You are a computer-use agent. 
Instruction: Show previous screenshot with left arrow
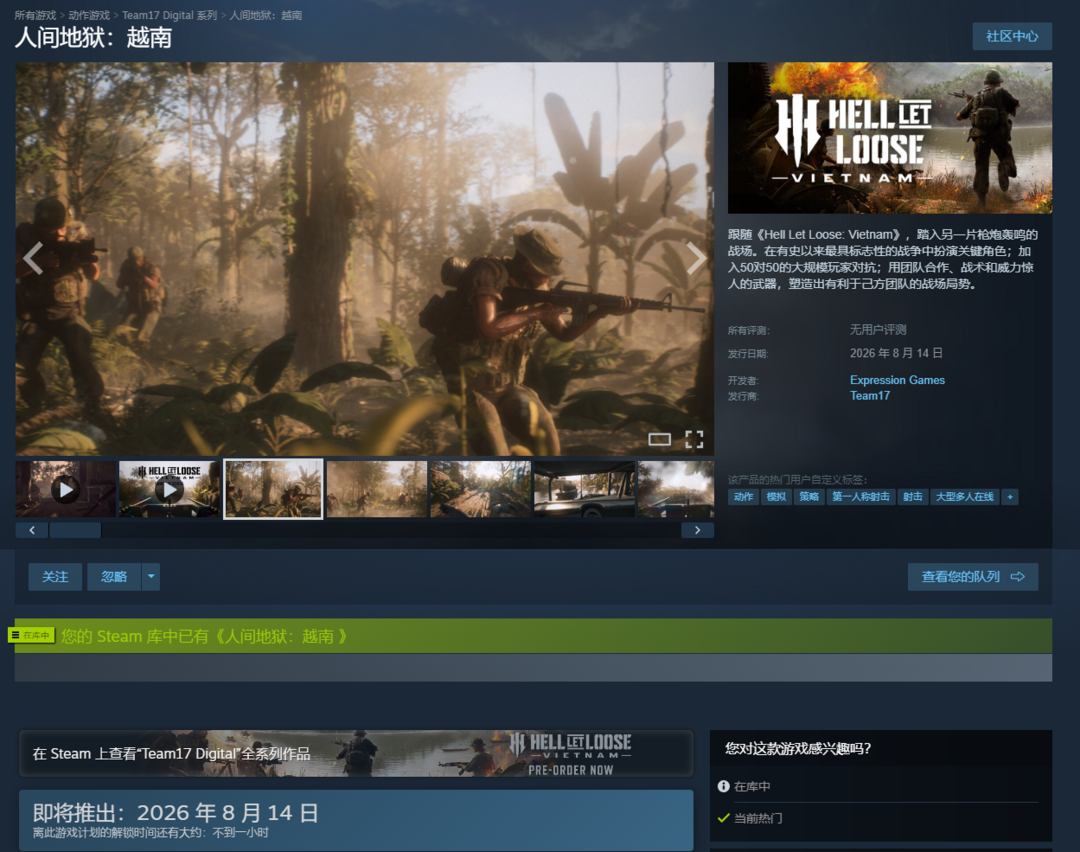pyautogui.click(x=33, y=258)
